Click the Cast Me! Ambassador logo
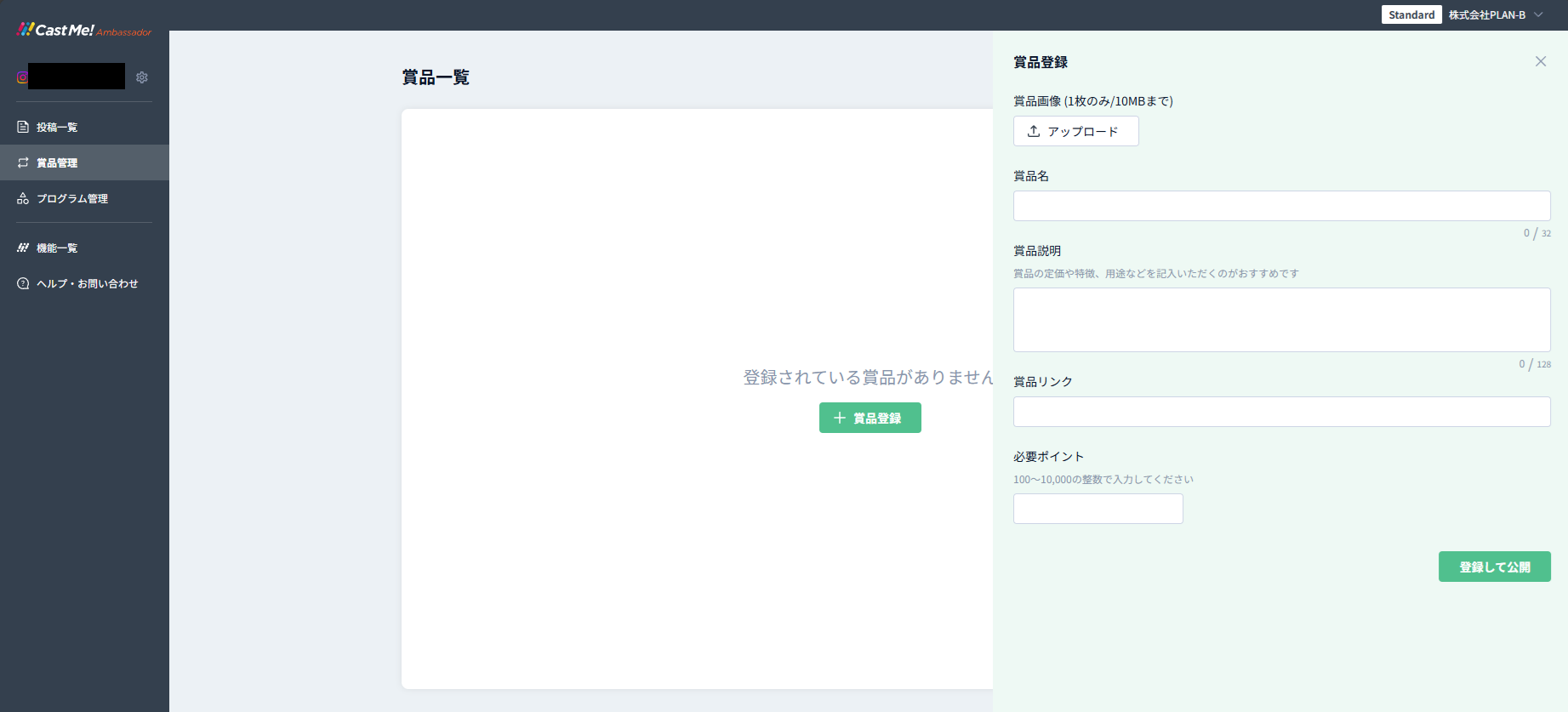Viewport: 1568px width, 712px height. (83, 30)
